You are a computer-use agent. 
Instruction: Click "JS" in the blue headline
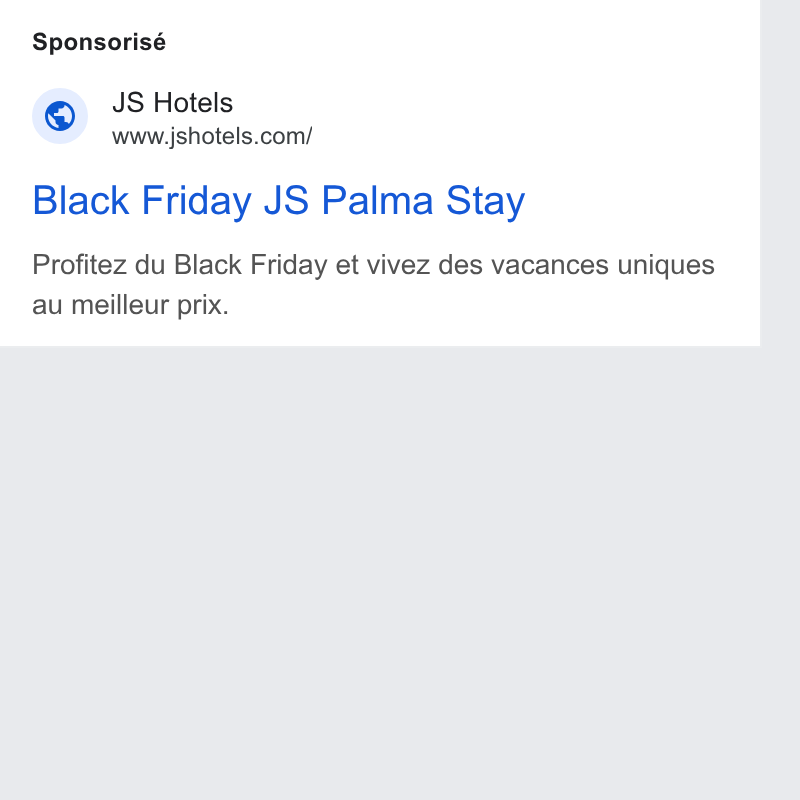[x=286, y=201]
